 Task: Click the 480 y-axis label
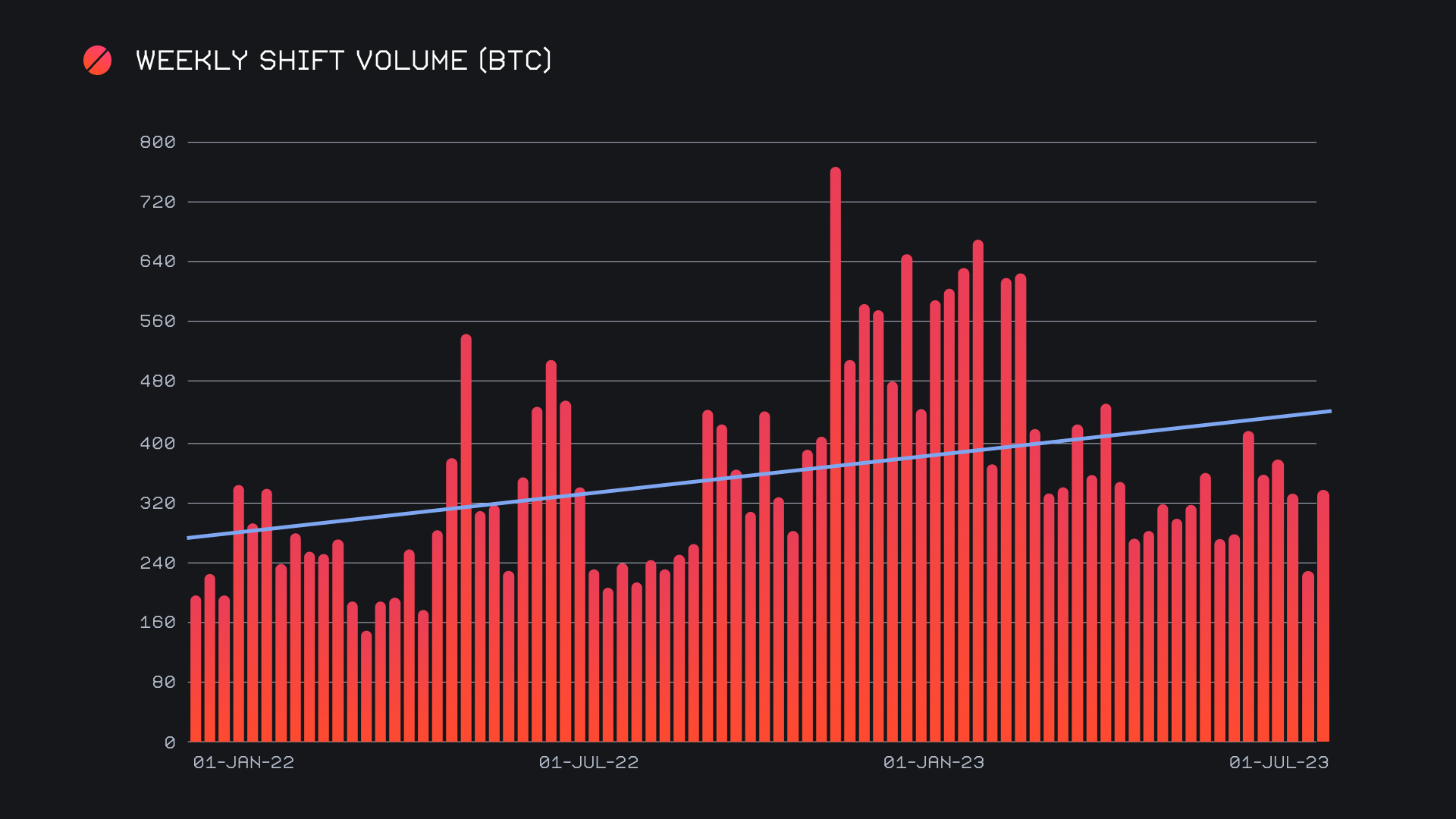158,381
